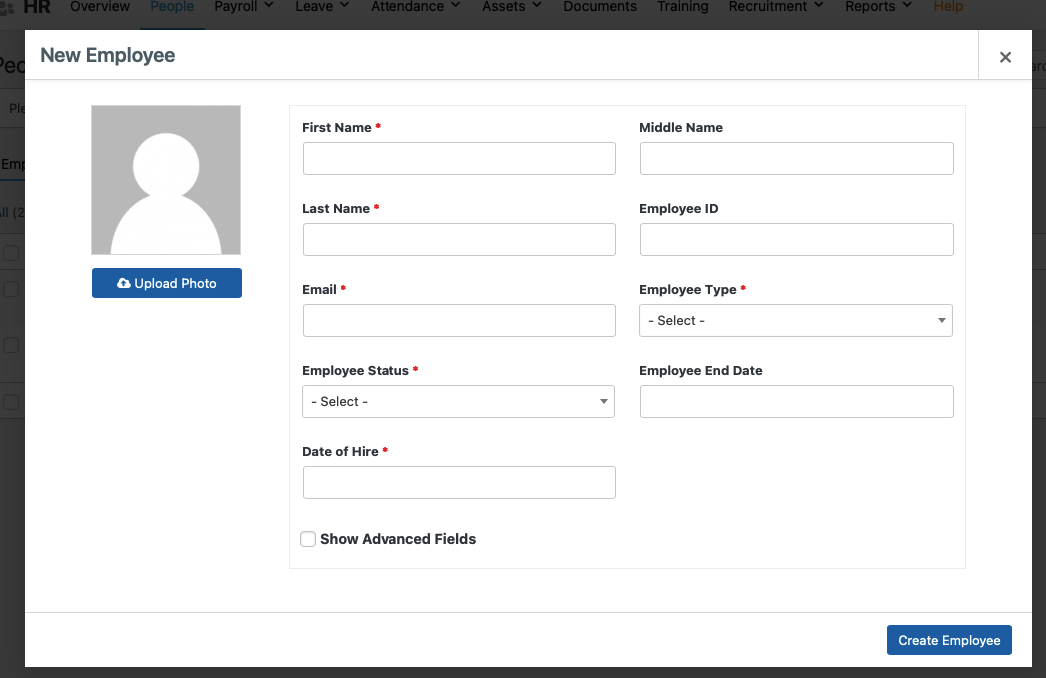Viewport: 1046px width, 678px height.
Task: Focus the Last Name input field
Action: 459,240
